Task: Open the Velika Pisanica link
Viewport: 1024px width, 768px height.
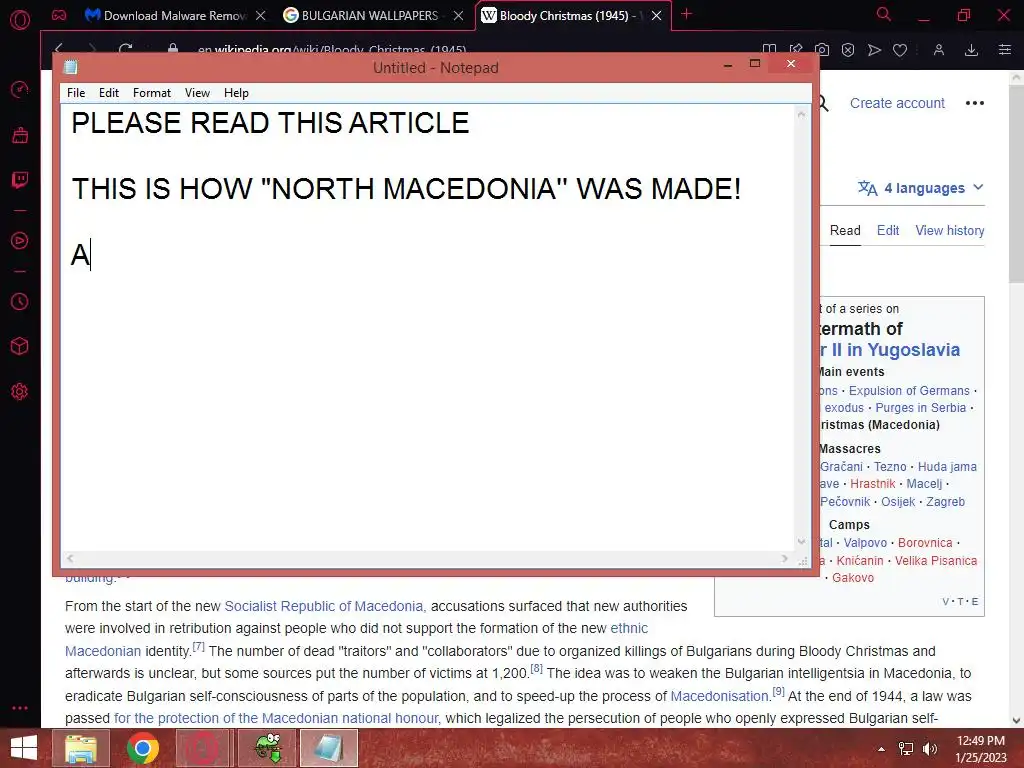Action: tap(936, 561)
